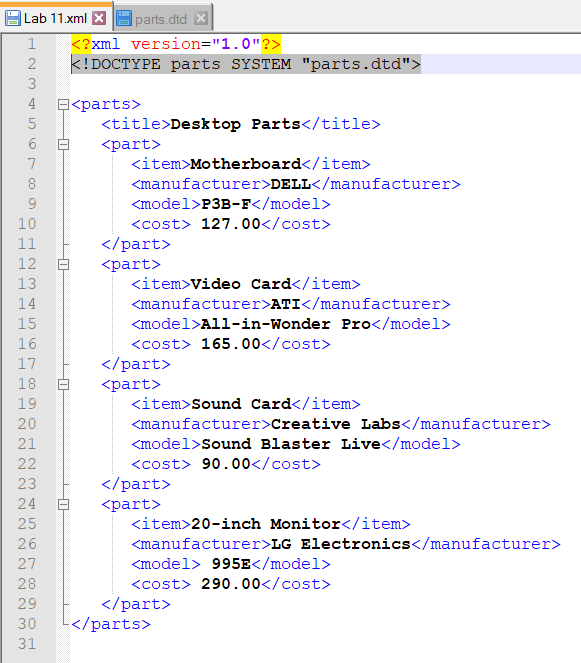Click the cost value 127.00

click(x=230, y=224)
